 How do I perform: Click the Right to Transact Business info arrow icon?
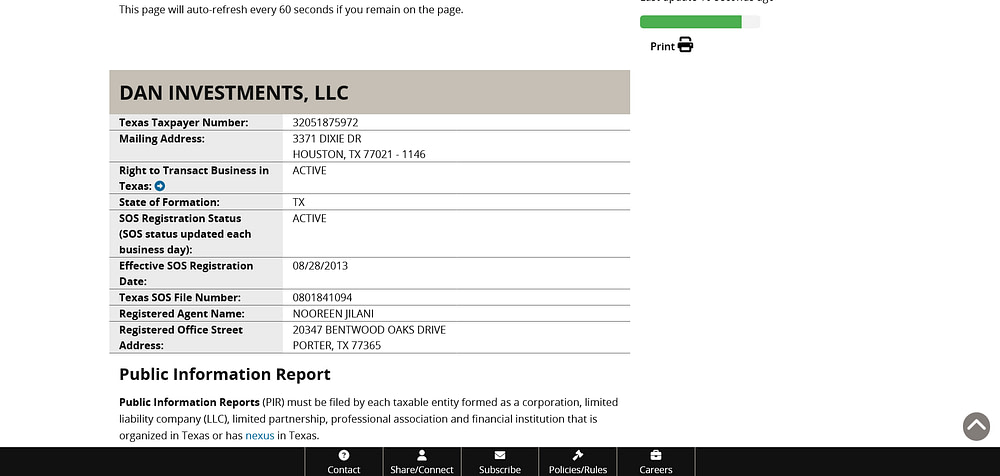pyautogui.click(x=160, y=186)
